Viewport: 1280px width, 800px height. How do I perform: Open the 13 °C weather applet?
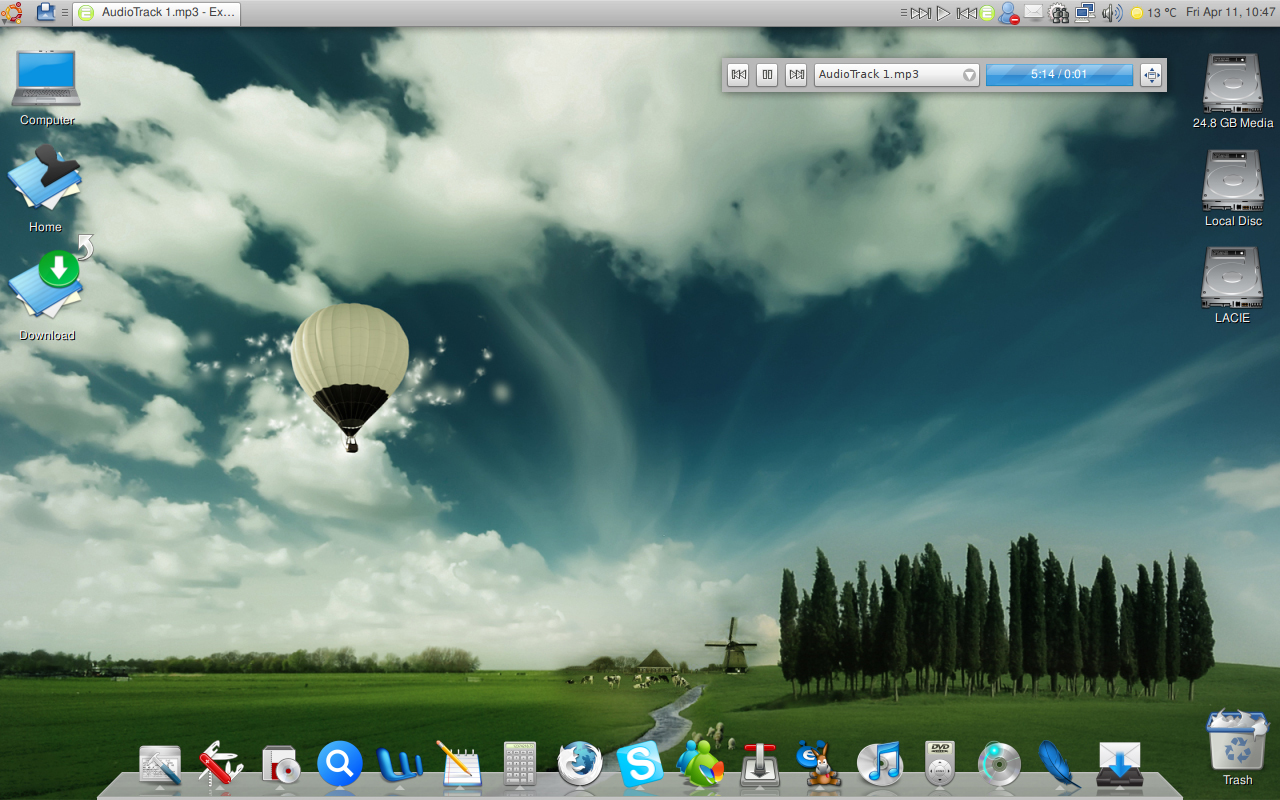pos(1153,13)
